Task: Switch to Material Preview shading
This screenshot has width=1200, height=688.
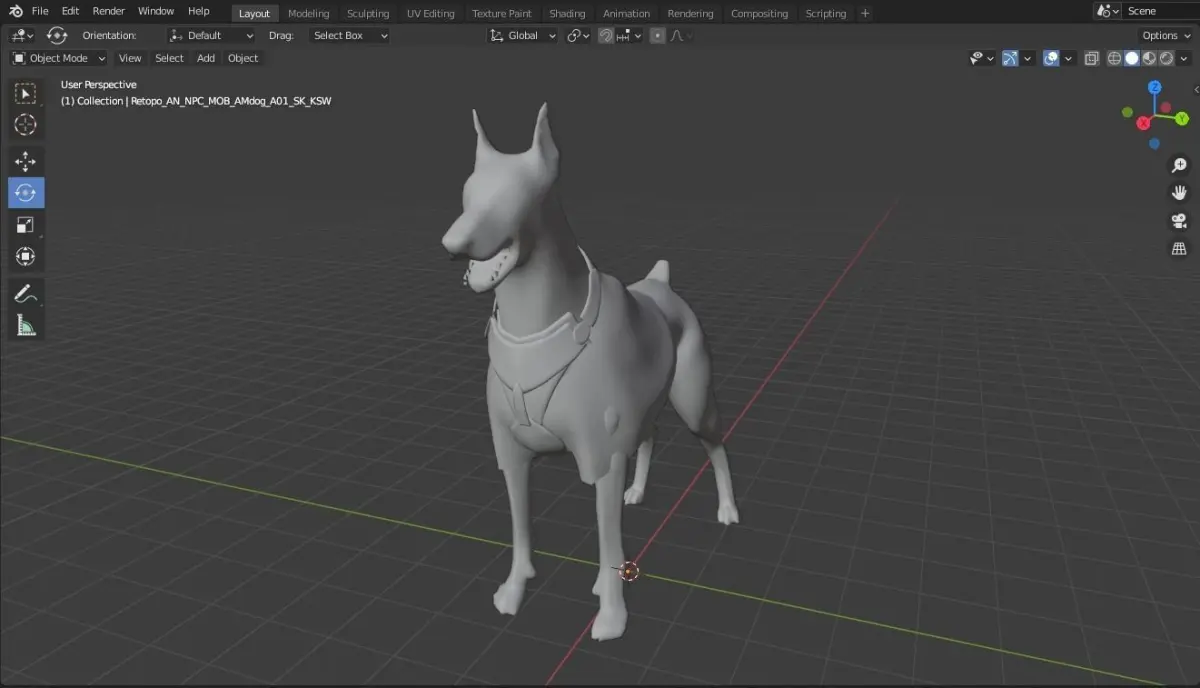Action: coord(1149,58)
